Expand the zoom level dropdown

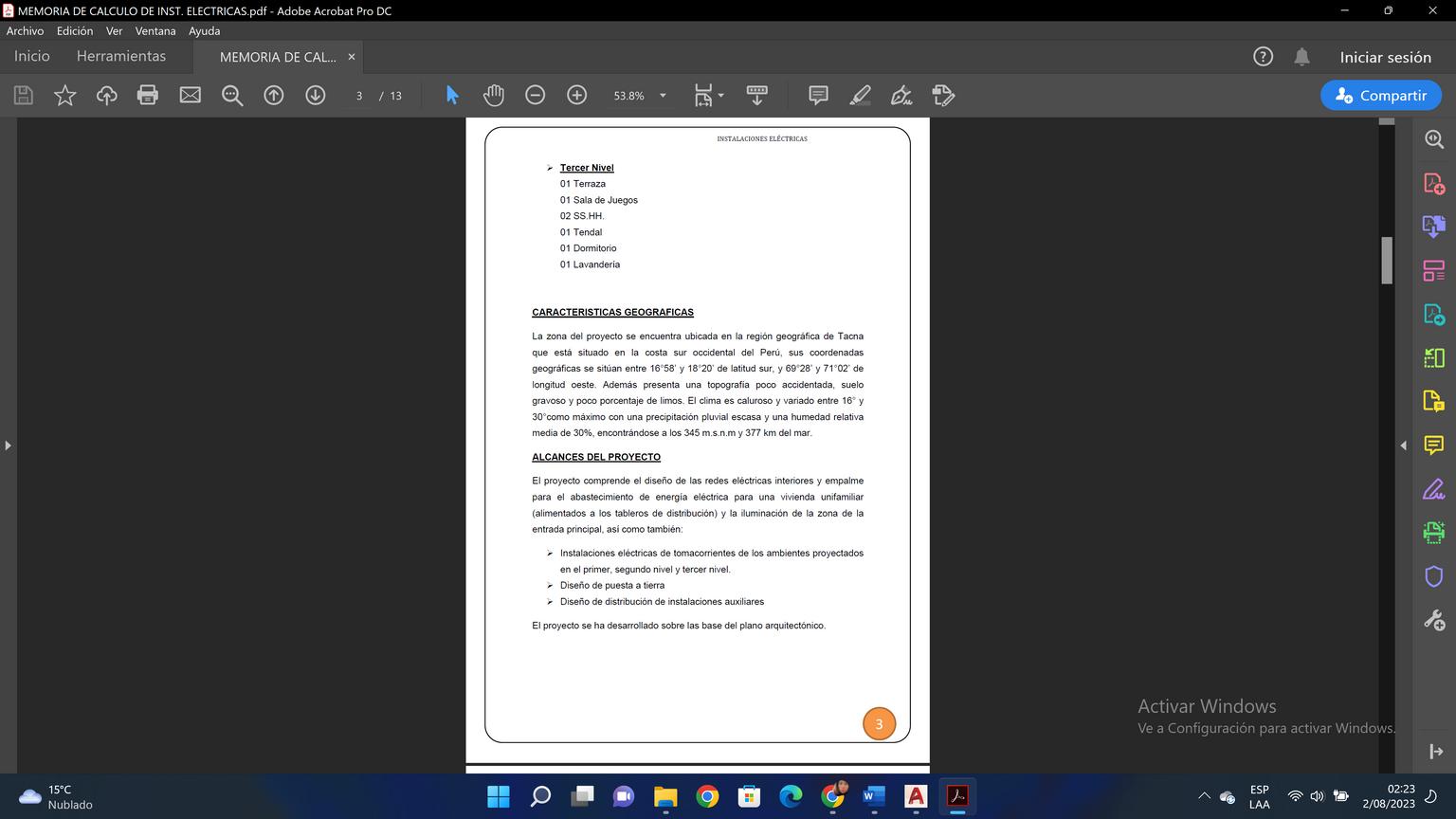coord(663,96)
